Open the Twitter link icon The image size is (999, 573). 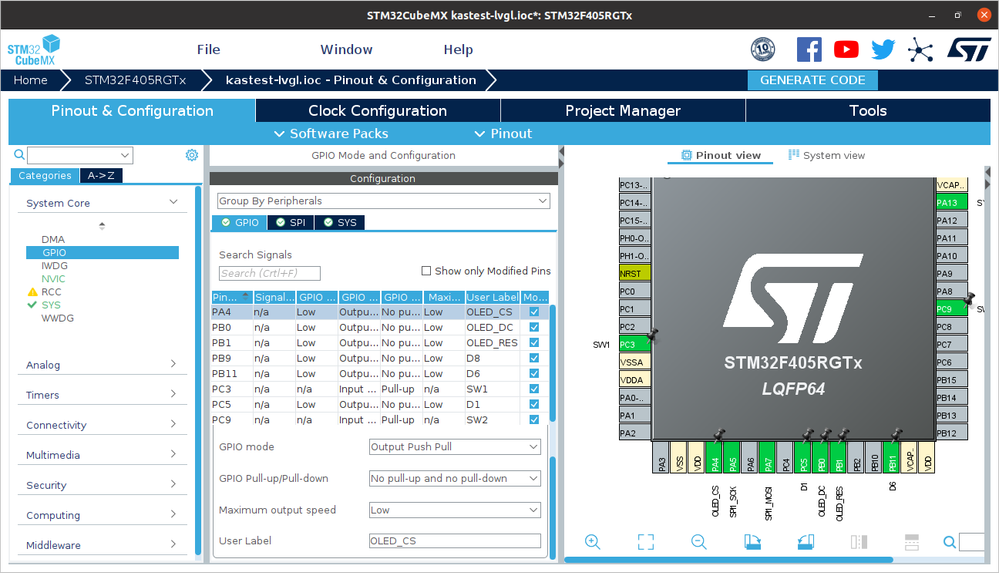point(883,49)
